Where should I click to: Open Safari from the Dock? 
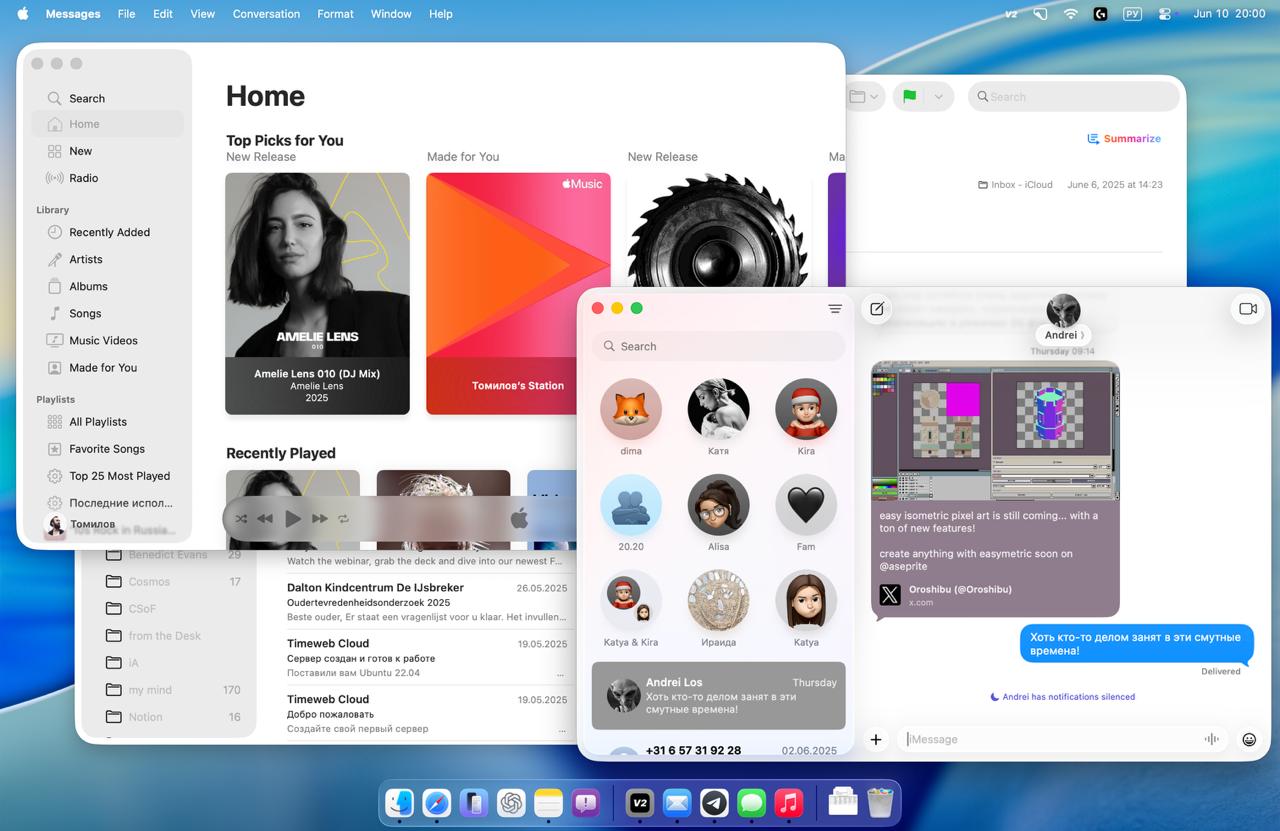(x=437, y=802)
